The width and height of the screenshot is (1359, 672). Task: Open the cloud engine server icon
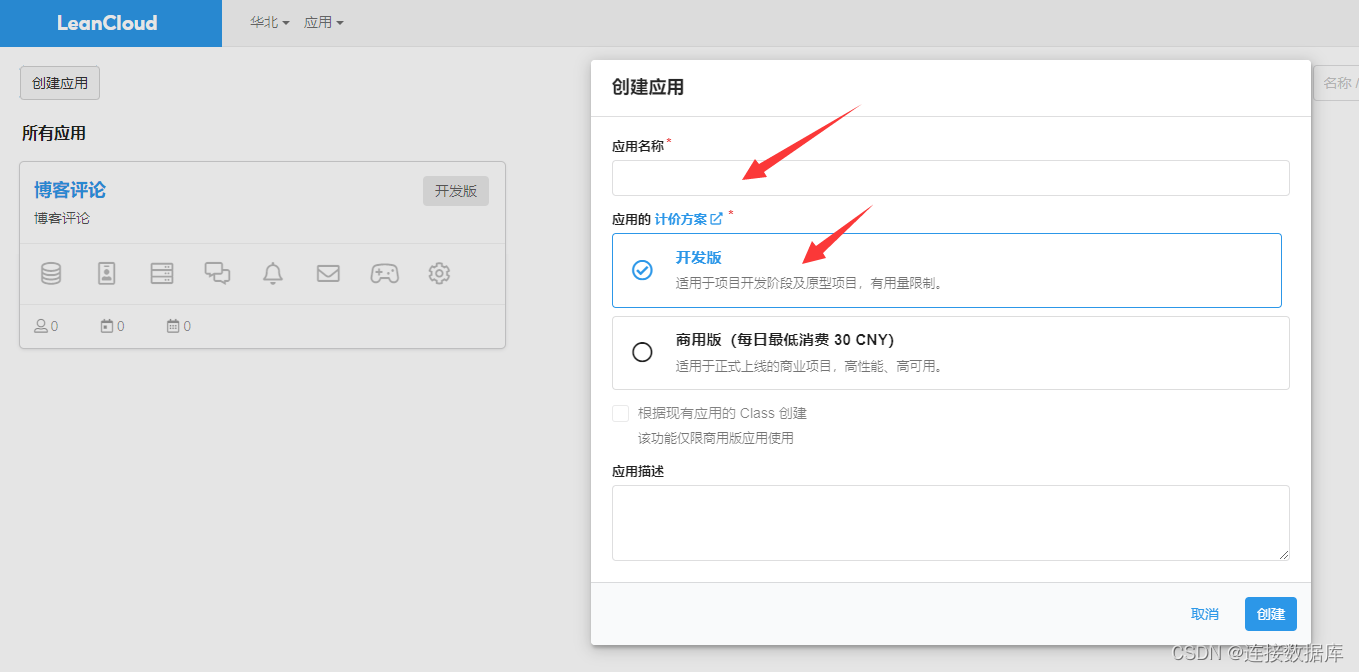point(162,273)
